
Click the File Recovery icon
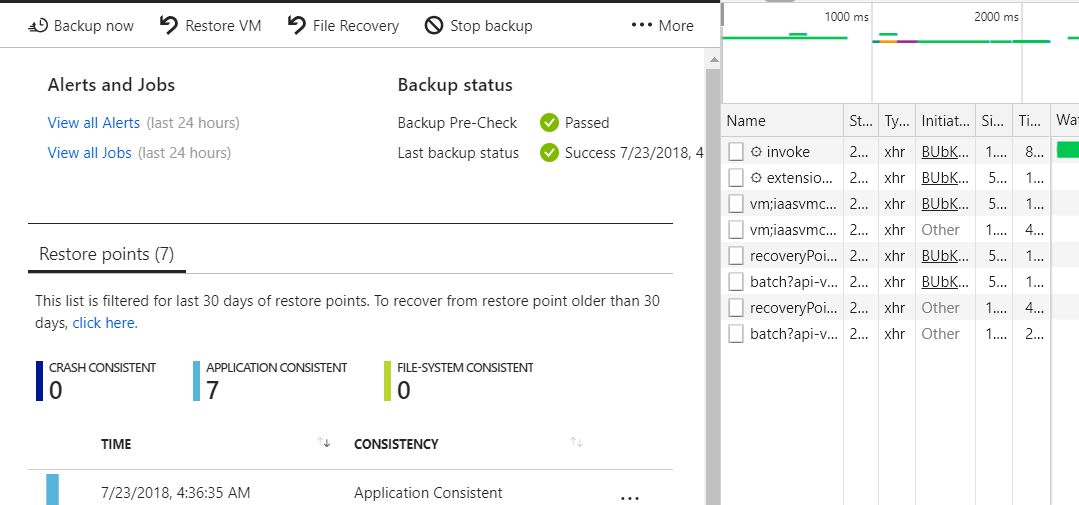297,26
